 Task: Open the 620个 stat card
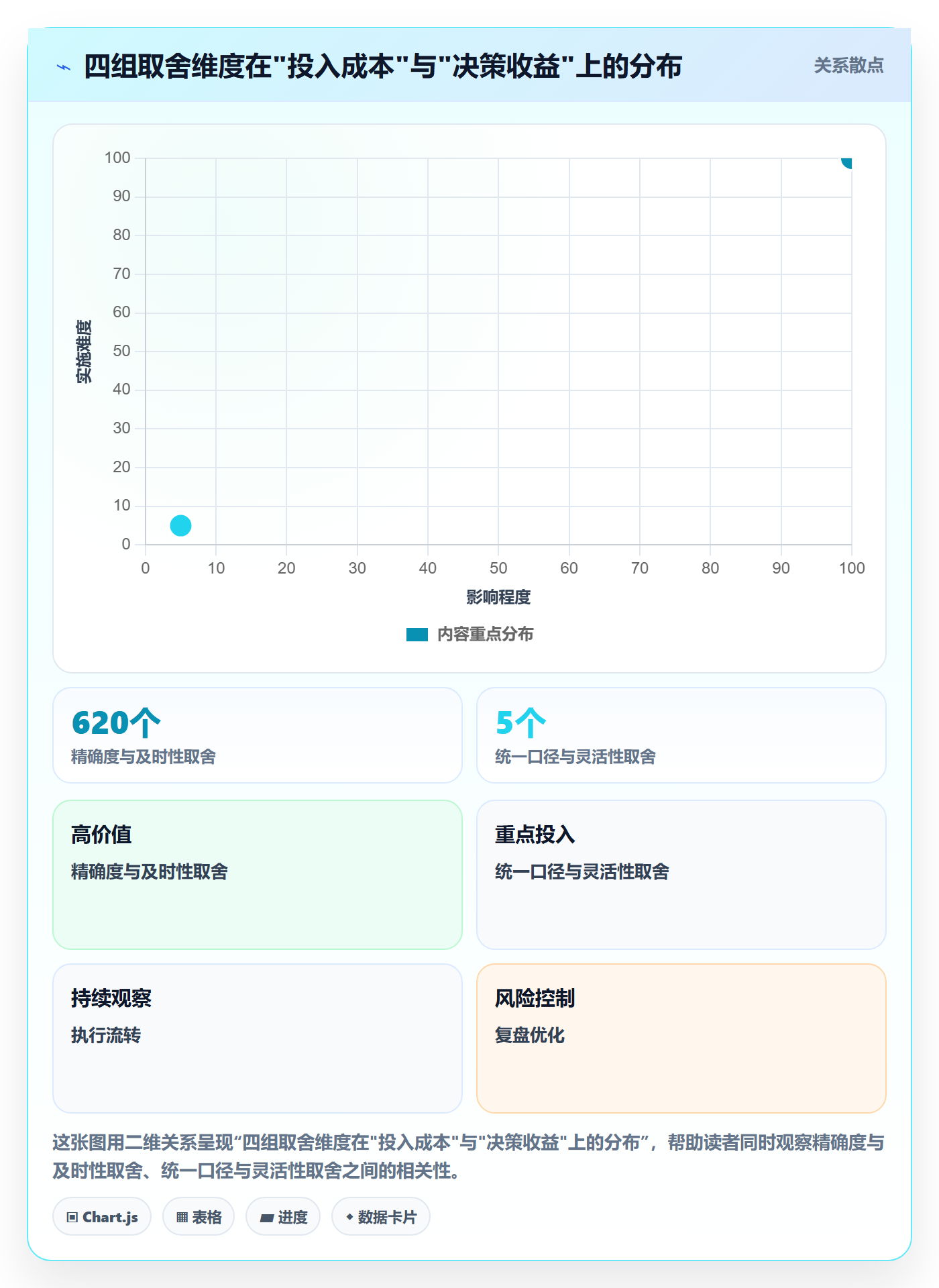258,735
